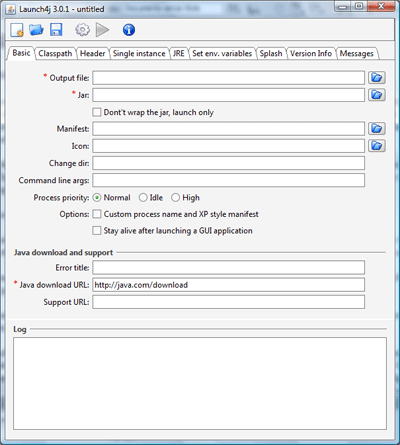This screenshot has height=445, width=400.
Task: Minimize the Launch4j window
Action: (x=342, y=6)
